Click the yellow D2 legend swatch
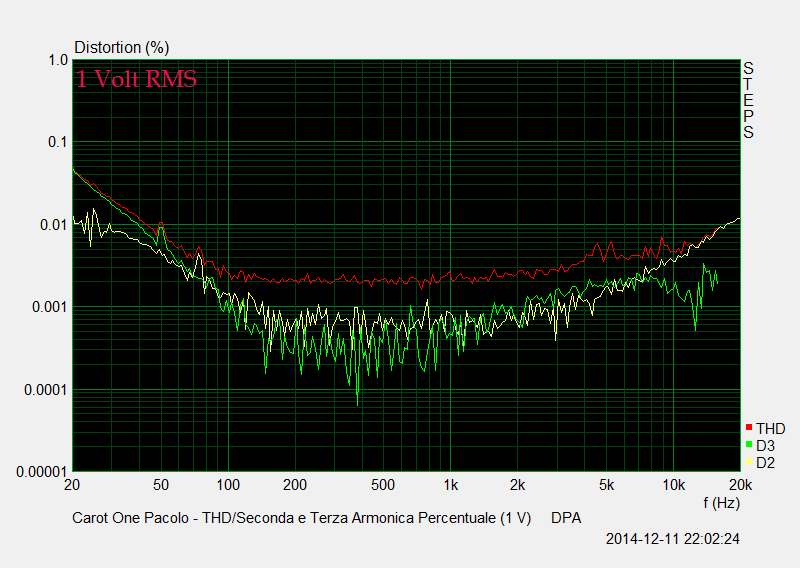Image resolution: width=800 pixels, height=568 pixels. (x=749, y=461)
